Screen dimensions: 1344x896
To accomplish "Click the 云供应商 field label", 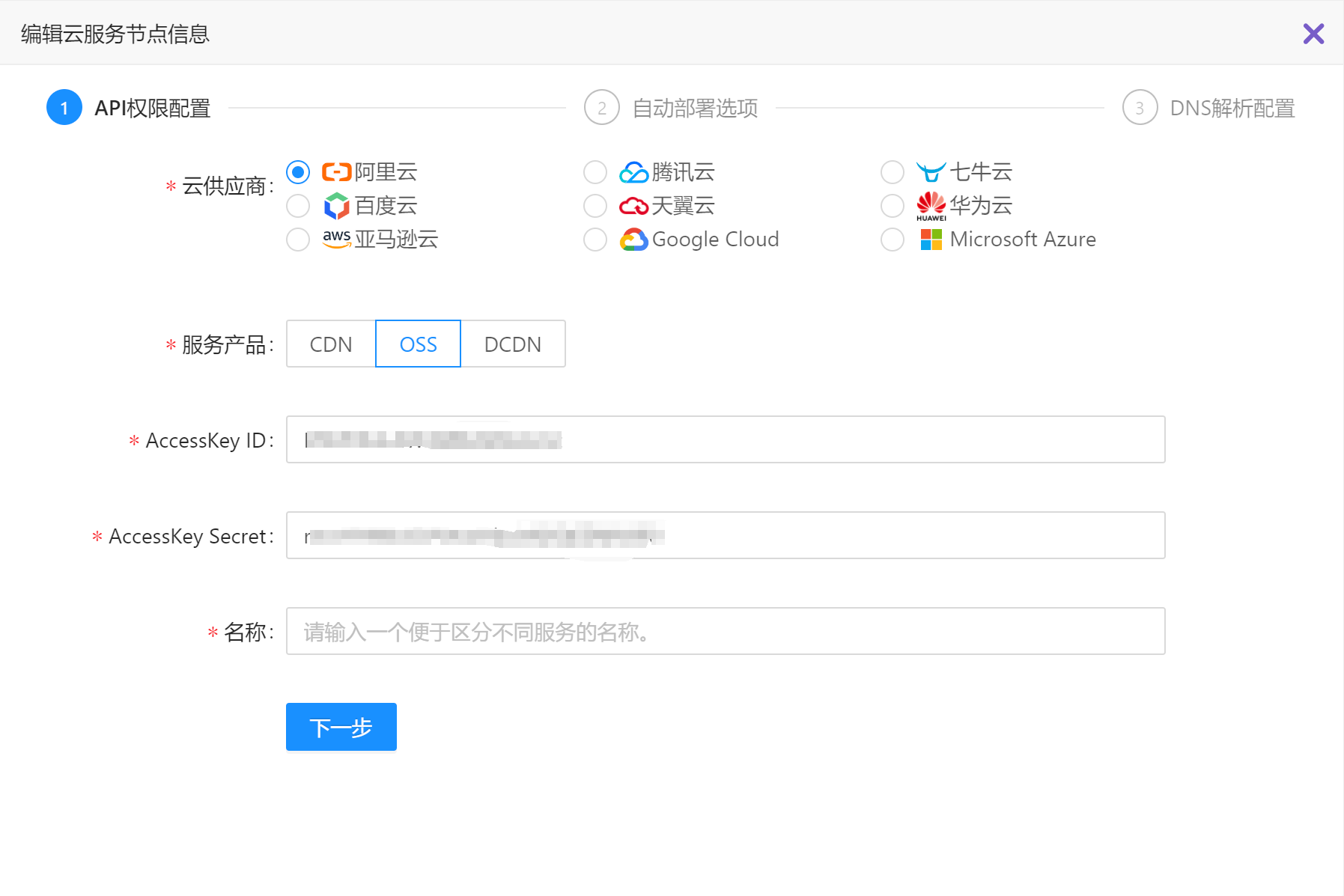I will [x=223, y=186].
